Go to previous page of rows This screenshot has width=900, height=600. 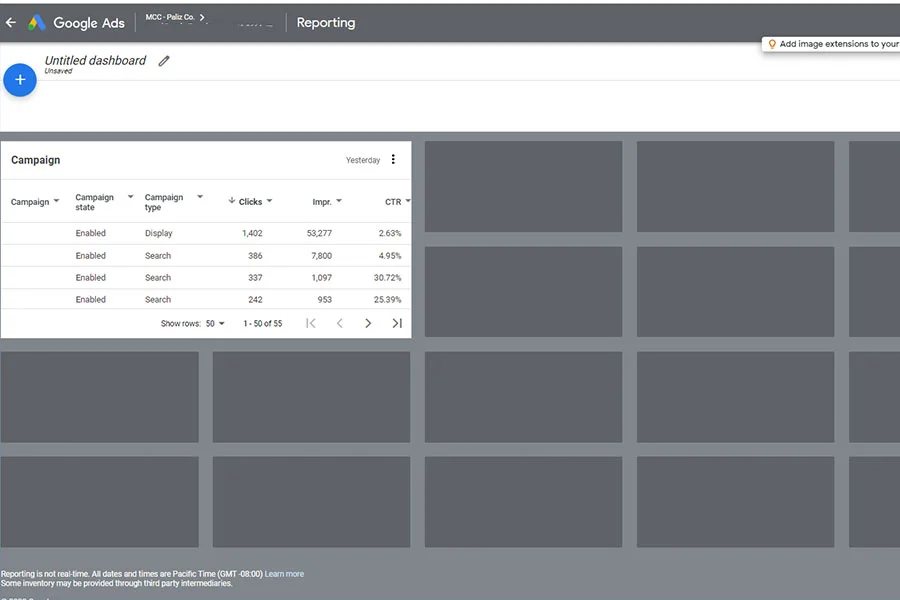(340, 323)
